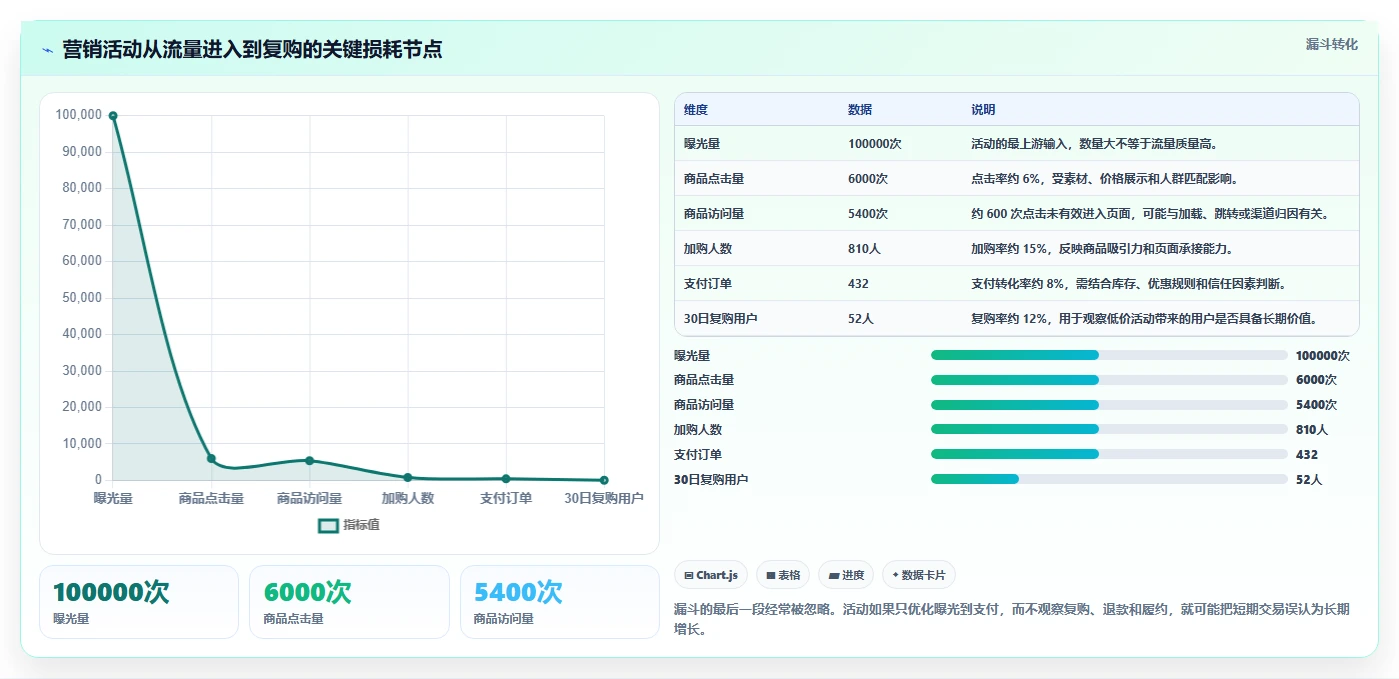Click the 加购人数 data point on chart
The height and width of the screenshot is (679, 1399).
(x=408, y=477)
